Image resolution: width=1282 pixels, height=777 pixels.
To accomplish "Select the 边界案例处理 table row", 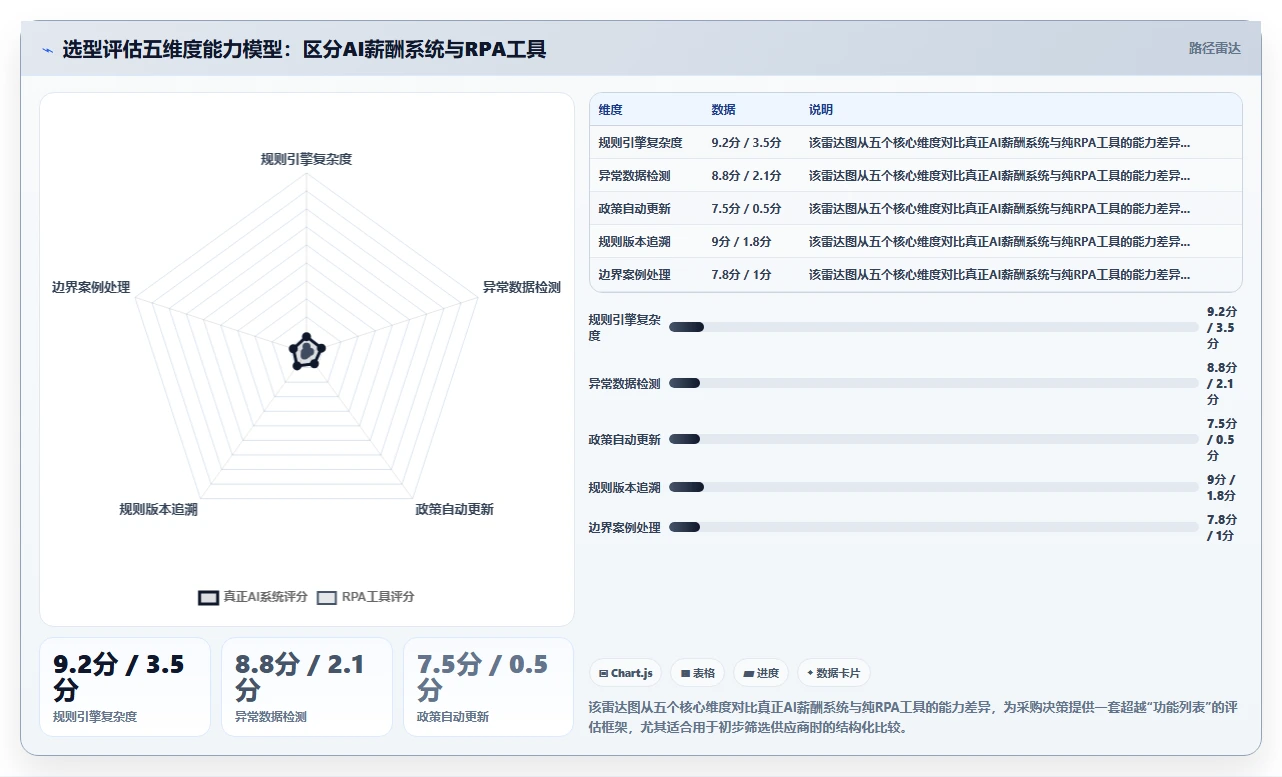I will [915, 275].
